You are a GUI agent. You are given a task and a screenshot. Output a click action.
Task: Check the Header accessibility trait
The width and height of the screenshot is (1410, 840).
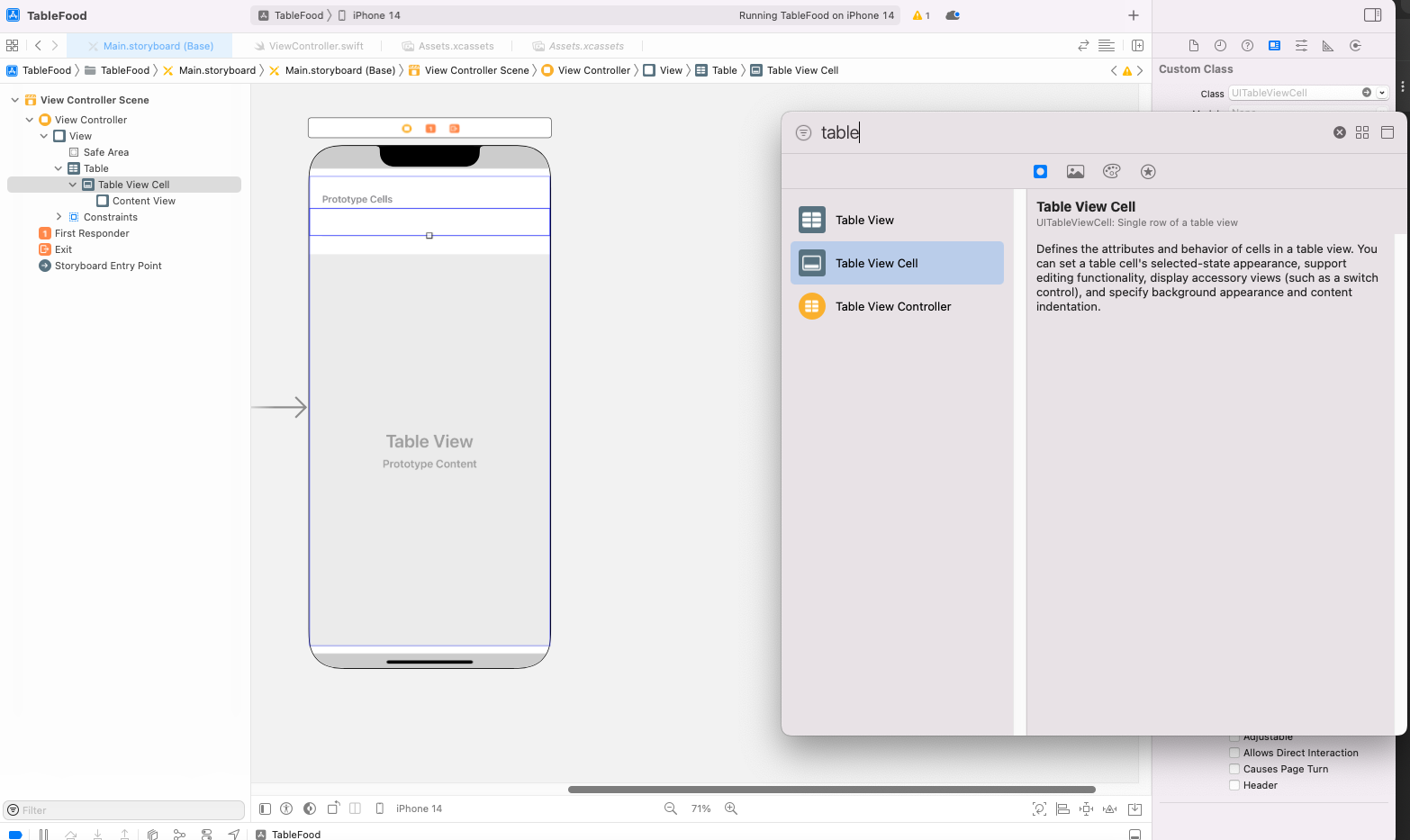1234,785
